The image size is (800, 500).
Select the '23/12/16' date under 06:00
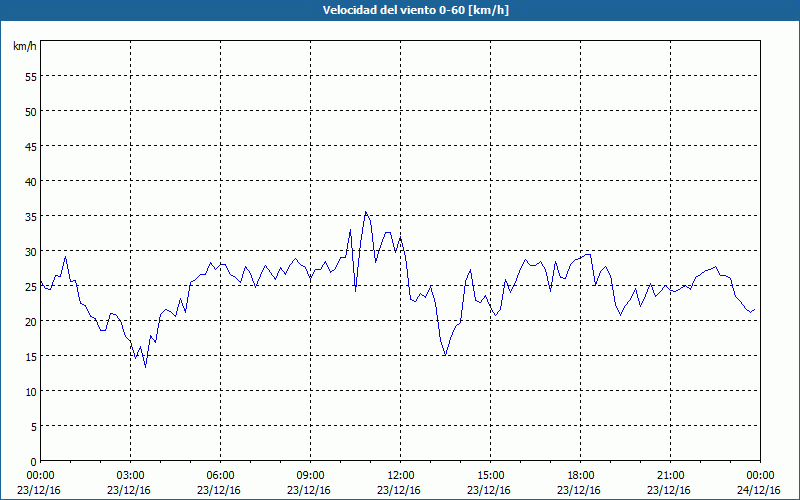pyautogui.click(x=219, y=490)
